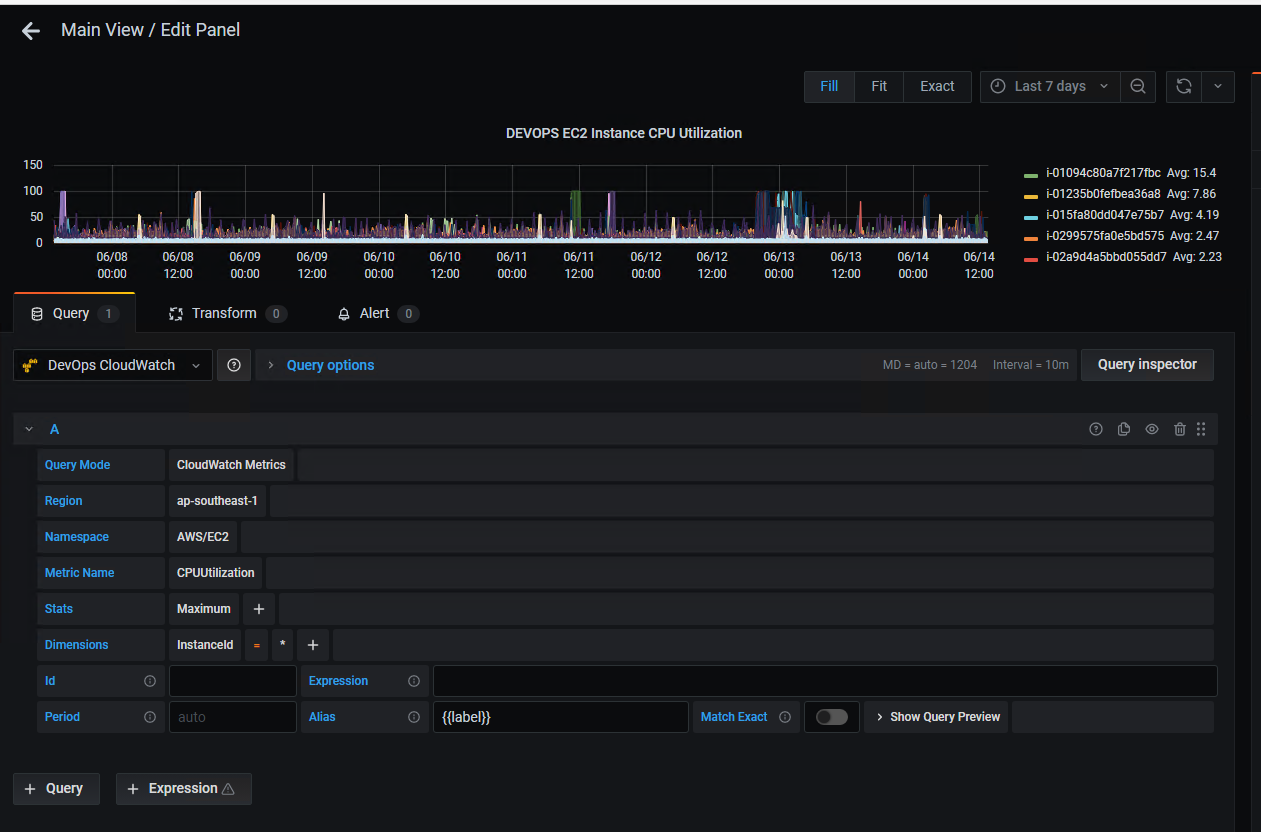Open the AWS/EC2 namespace selector

coord(203,537)
